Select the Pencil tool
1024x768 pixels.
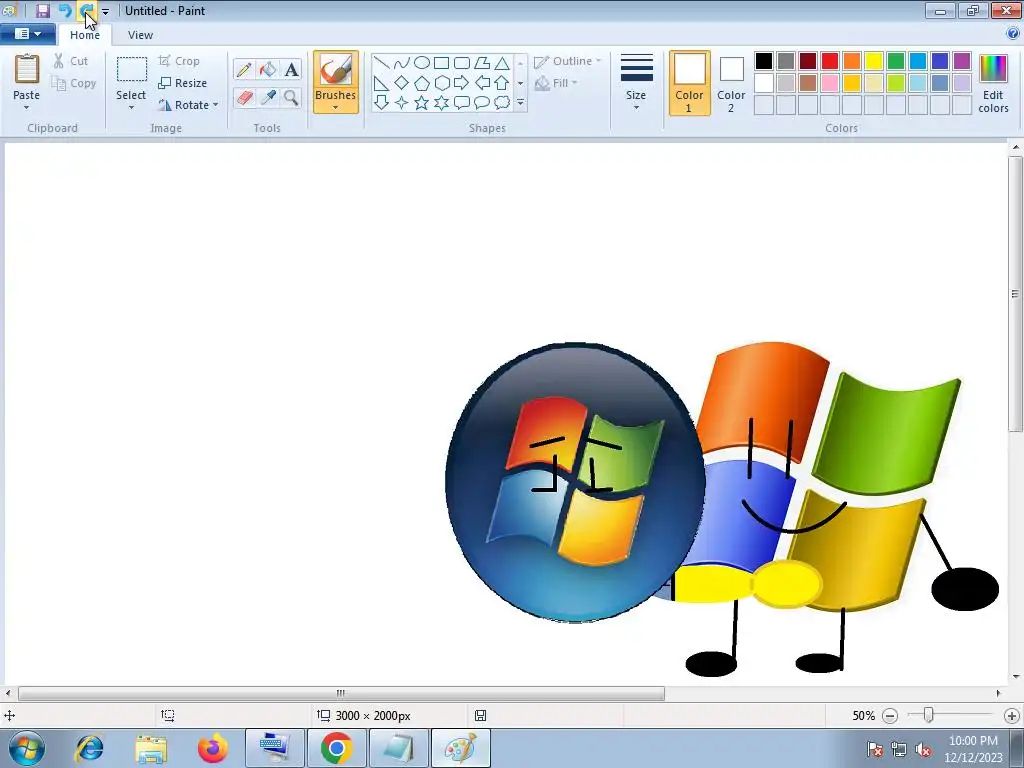click(x=244, y=69)
